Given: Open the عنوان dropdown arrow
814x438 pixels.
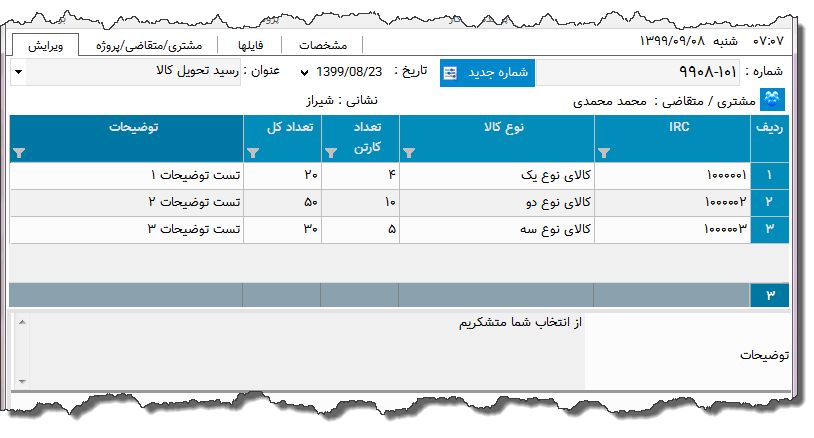Looking at the screenshot, I should (x=18, y=72).
